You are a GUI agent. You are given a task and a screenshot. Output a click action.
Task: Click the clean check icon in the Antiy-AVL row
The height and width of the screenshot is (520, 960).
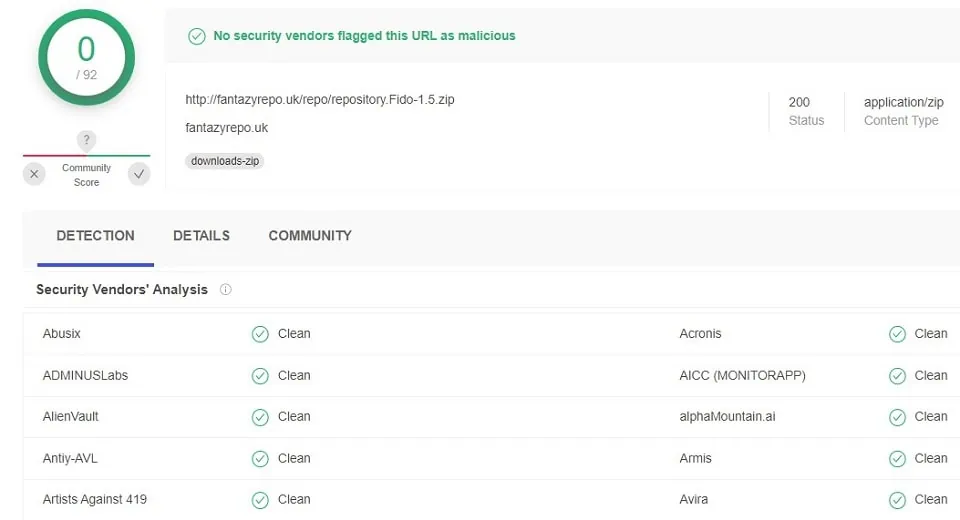[260, 459]
